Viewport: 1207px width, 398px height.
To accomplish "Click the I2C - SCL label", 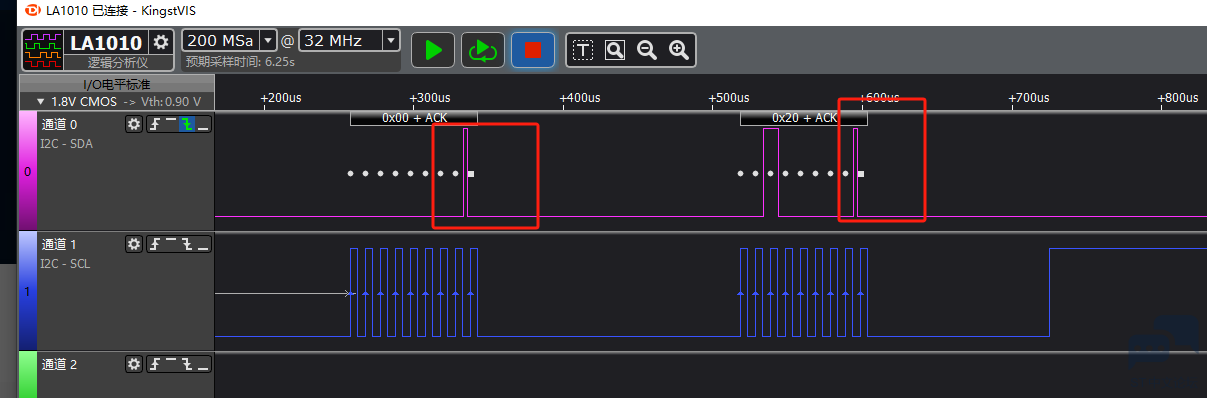I will tap(66, 263).
